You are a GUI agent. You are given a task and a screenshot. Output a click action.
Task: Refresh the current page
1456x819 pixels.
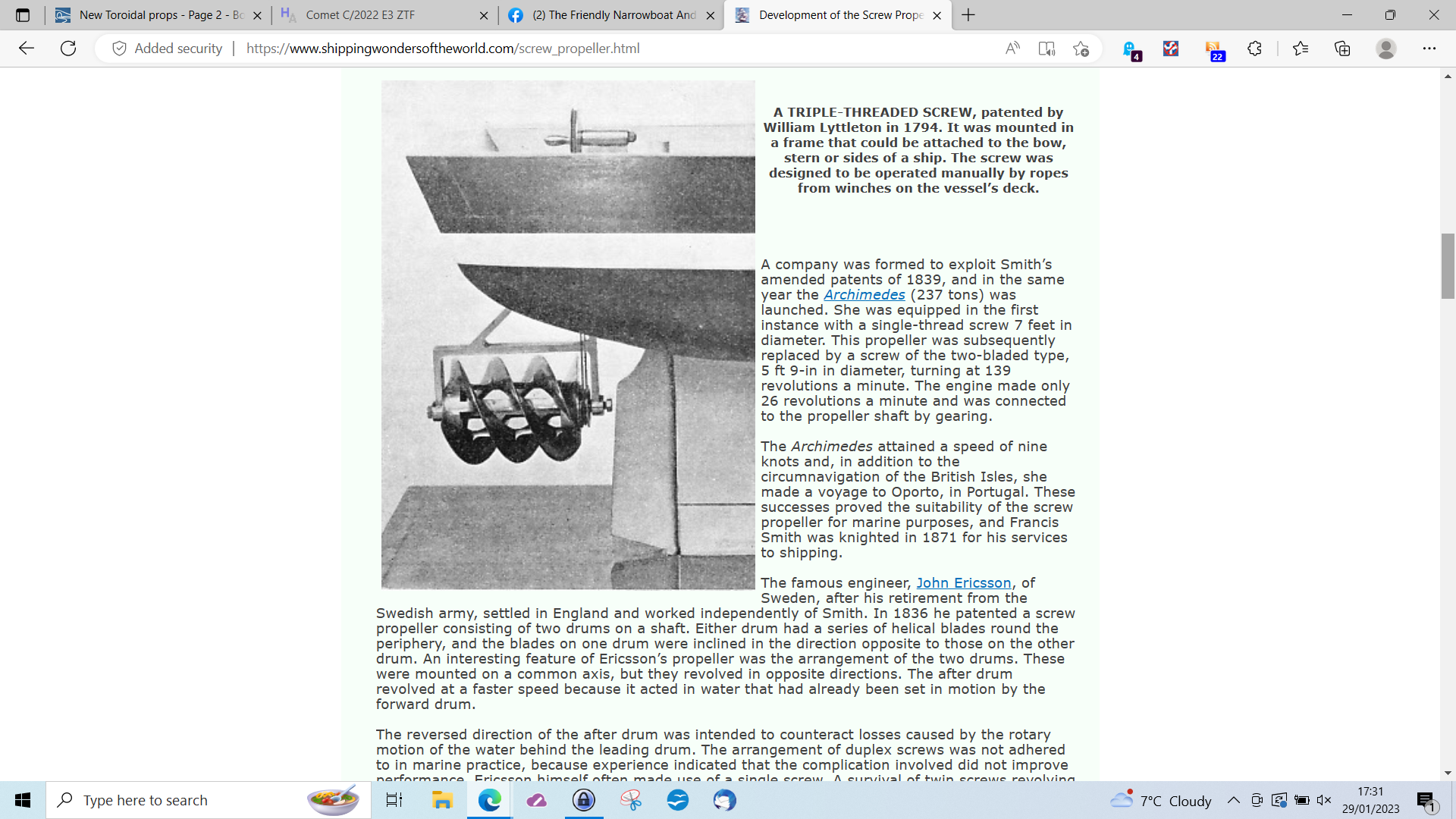click(x=68, y=49)
